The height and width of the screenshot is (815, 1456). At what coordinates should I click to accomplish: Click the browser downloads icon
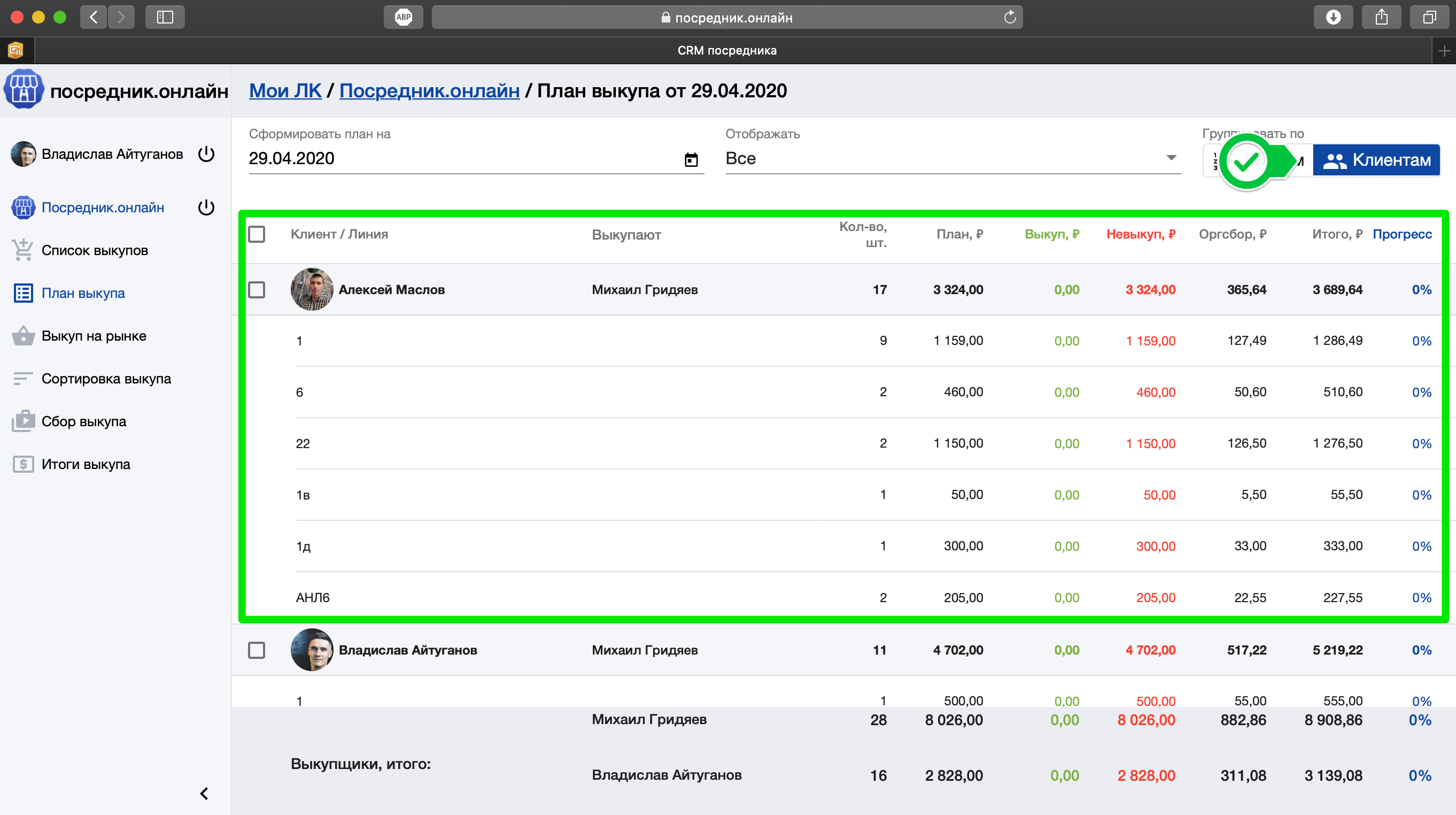1333,17
